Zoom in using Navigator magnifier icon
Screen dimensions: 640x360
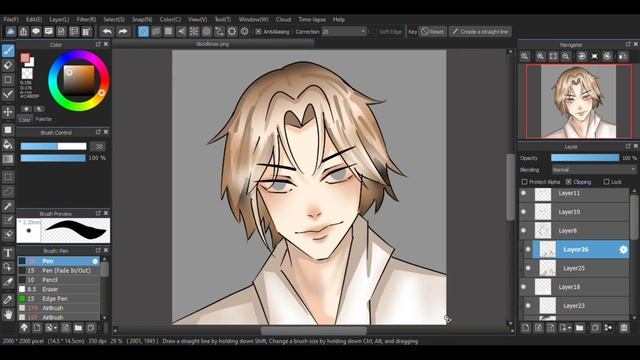[540, 56]
